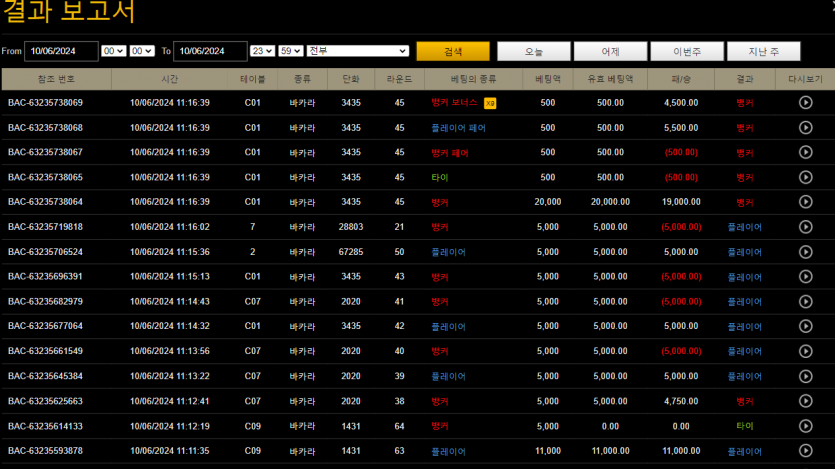Click shoe number 28803
This screenshot has width=835, height=469.
[x=351, y=227]
